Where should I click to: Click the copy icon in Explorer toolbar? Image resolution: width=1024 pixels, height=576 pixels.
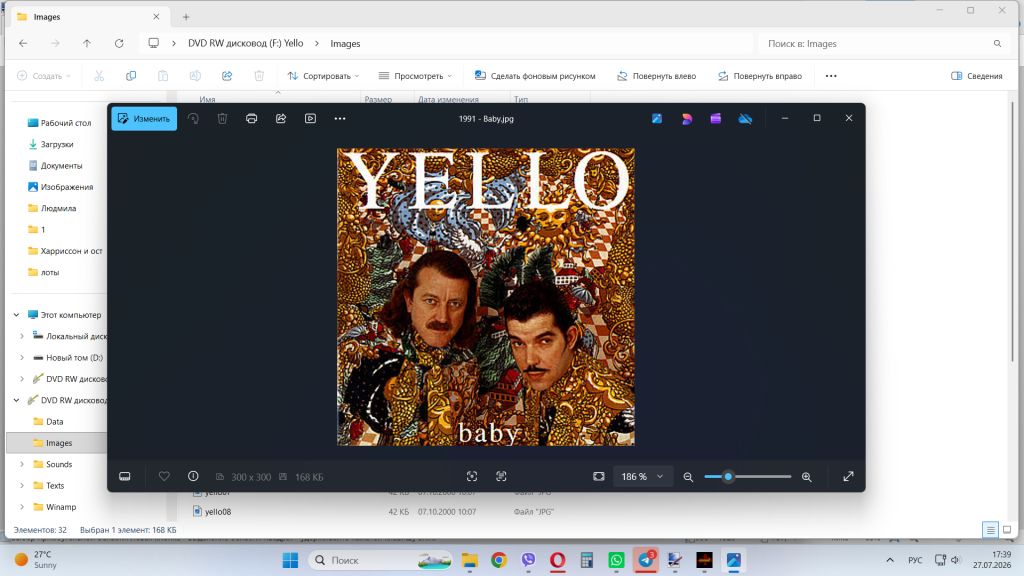[x=131, y=76]
